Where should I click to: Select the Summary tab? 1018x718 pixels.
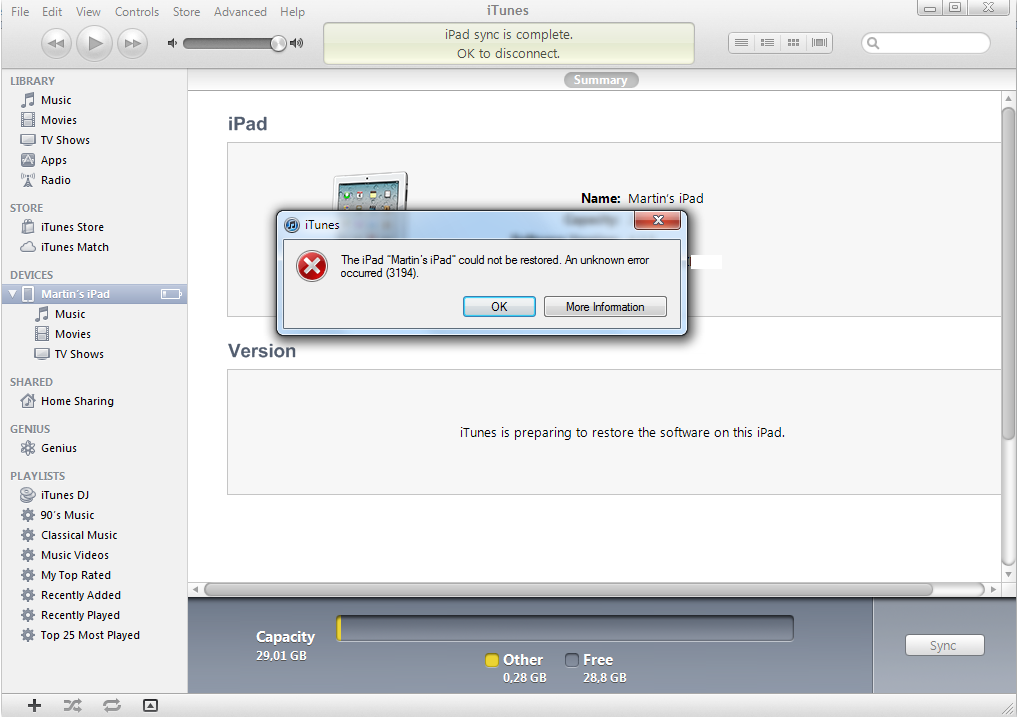pos(601,80)
